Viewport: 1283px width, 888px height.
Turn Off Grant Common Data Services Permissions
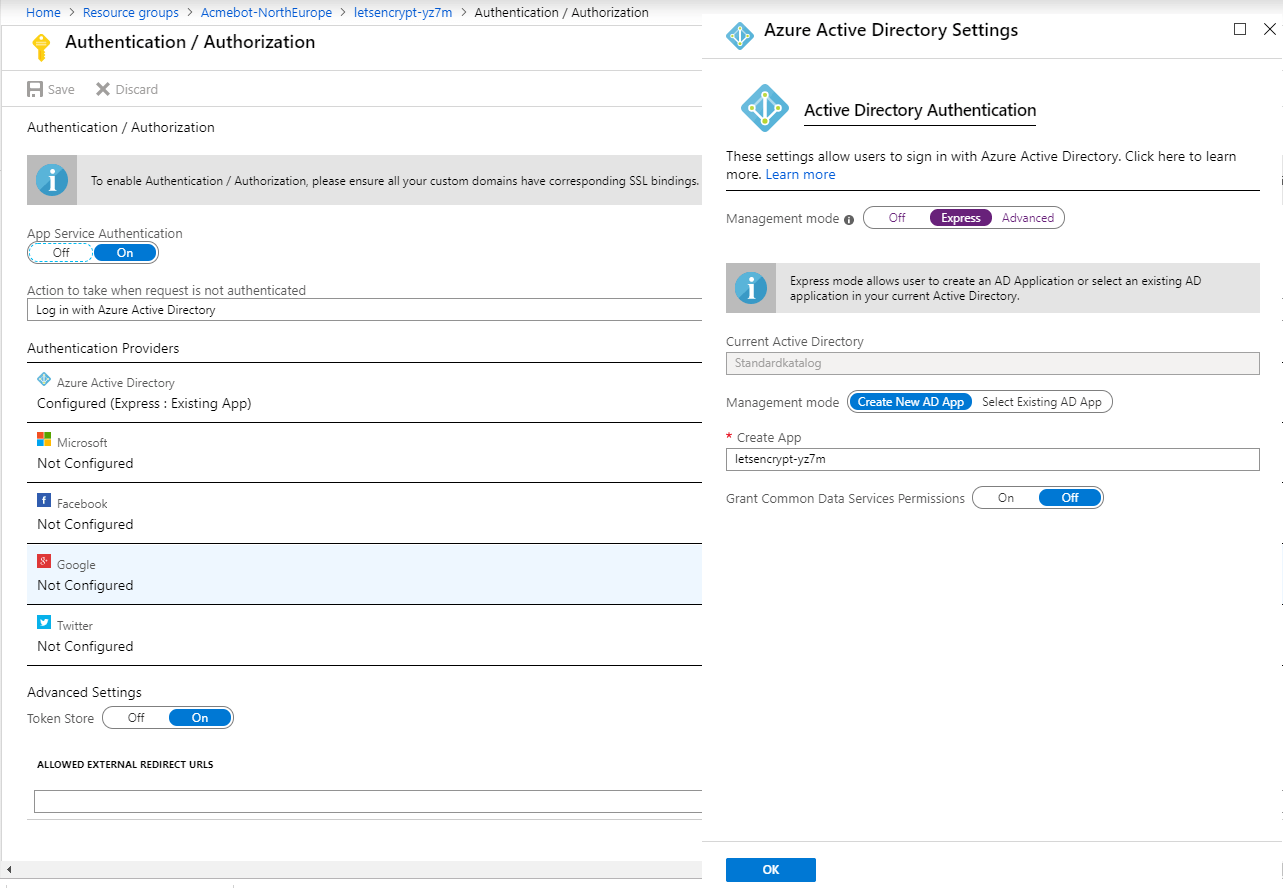1070,498
